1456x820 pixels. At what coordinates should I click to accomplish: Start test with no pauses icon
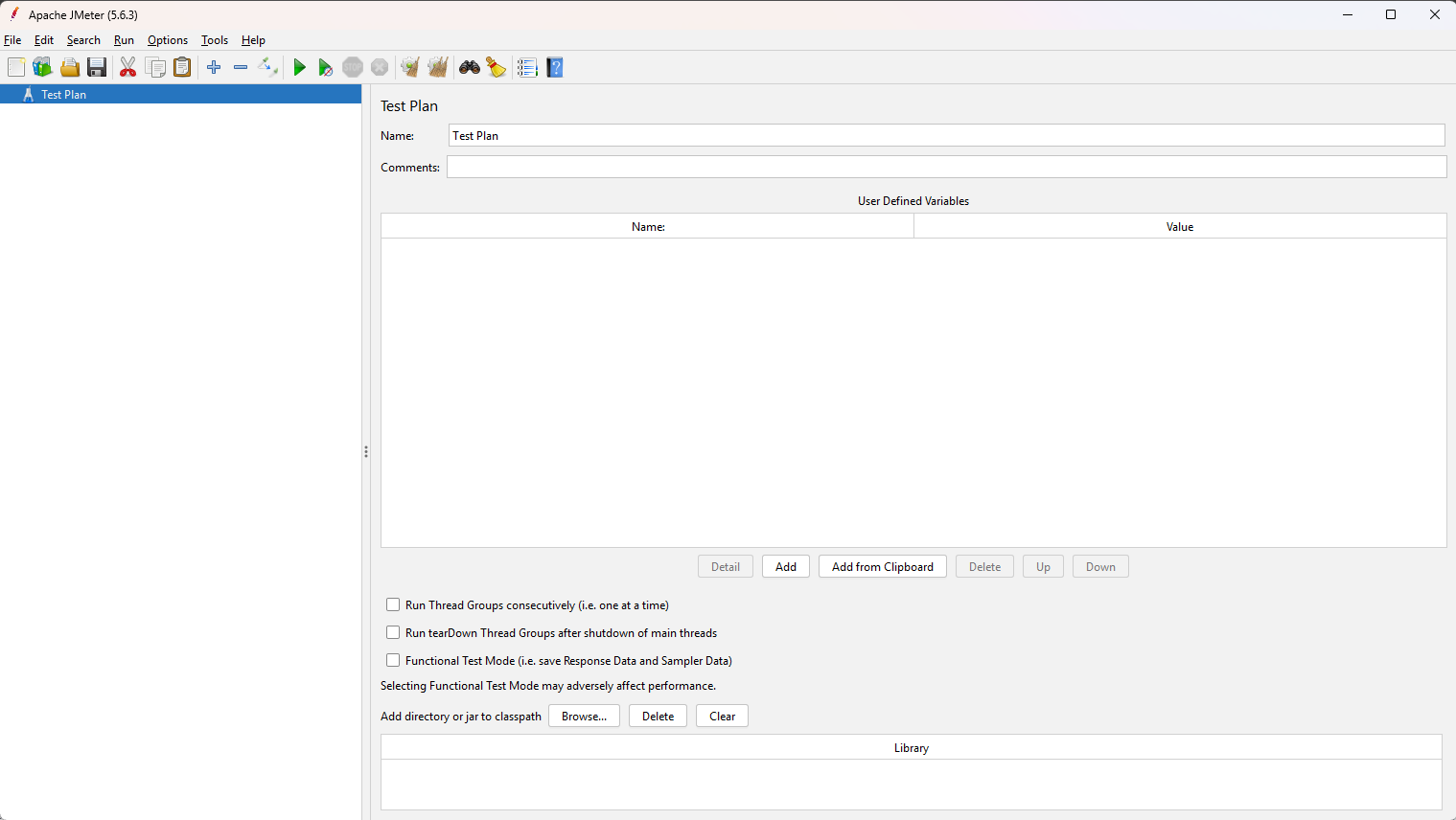point(326,67)
